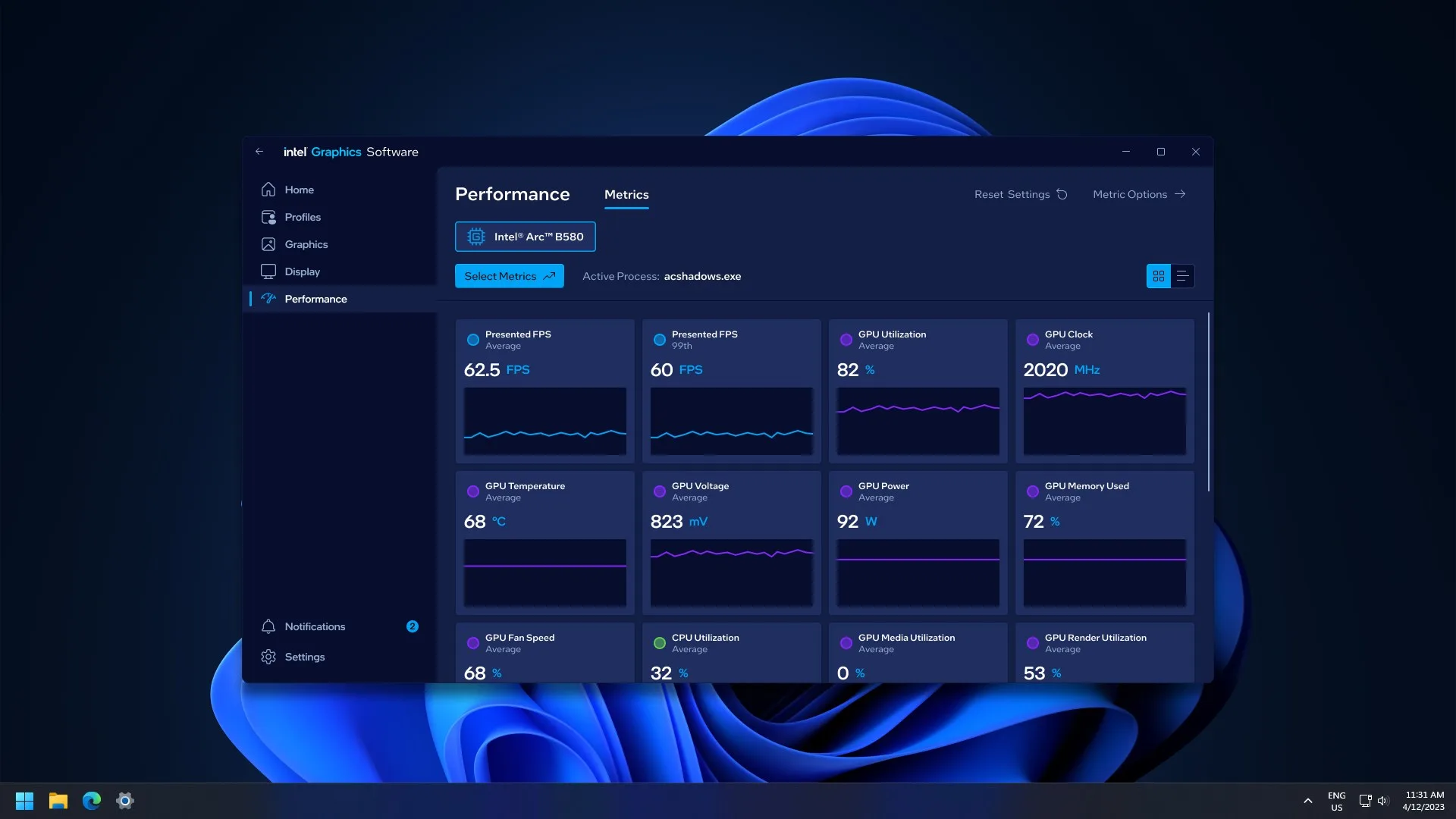This screenshot has width=1456, height=819.
Task: Click the acshadows.exe active process text
Action: point(702,276)
